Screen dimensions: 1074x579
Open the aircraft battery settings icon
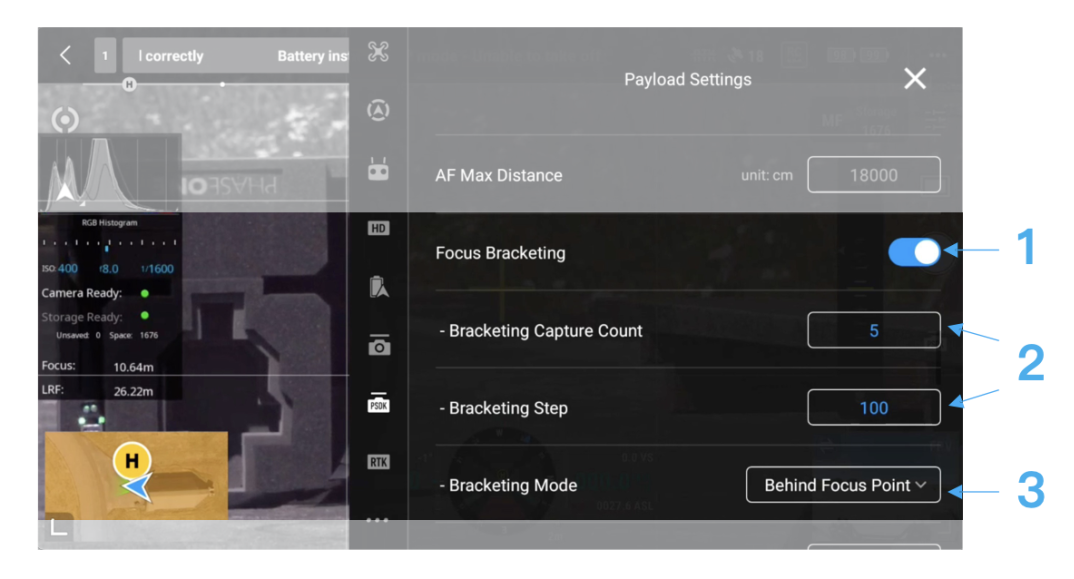(378, 287)
